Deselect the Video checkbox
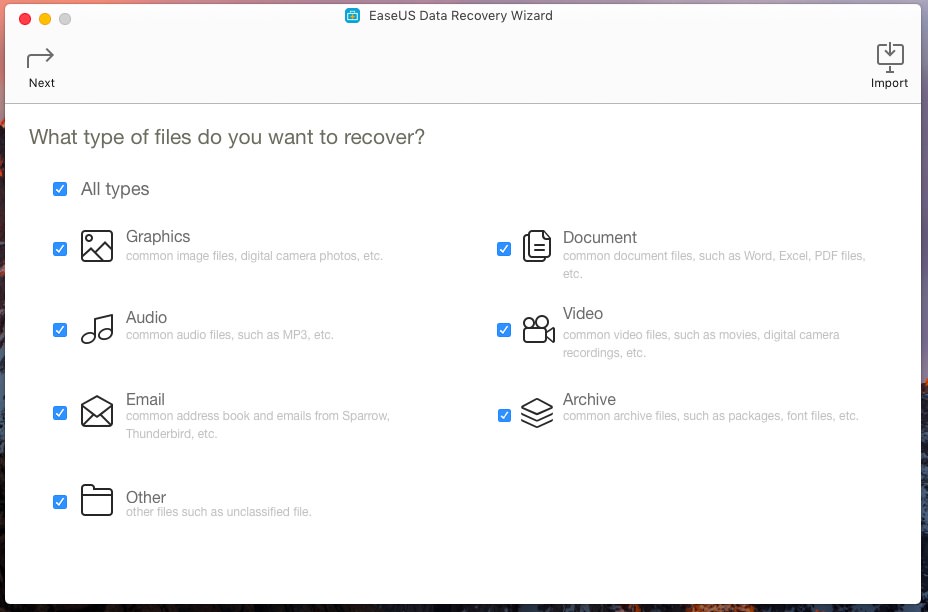 [504, 330]
